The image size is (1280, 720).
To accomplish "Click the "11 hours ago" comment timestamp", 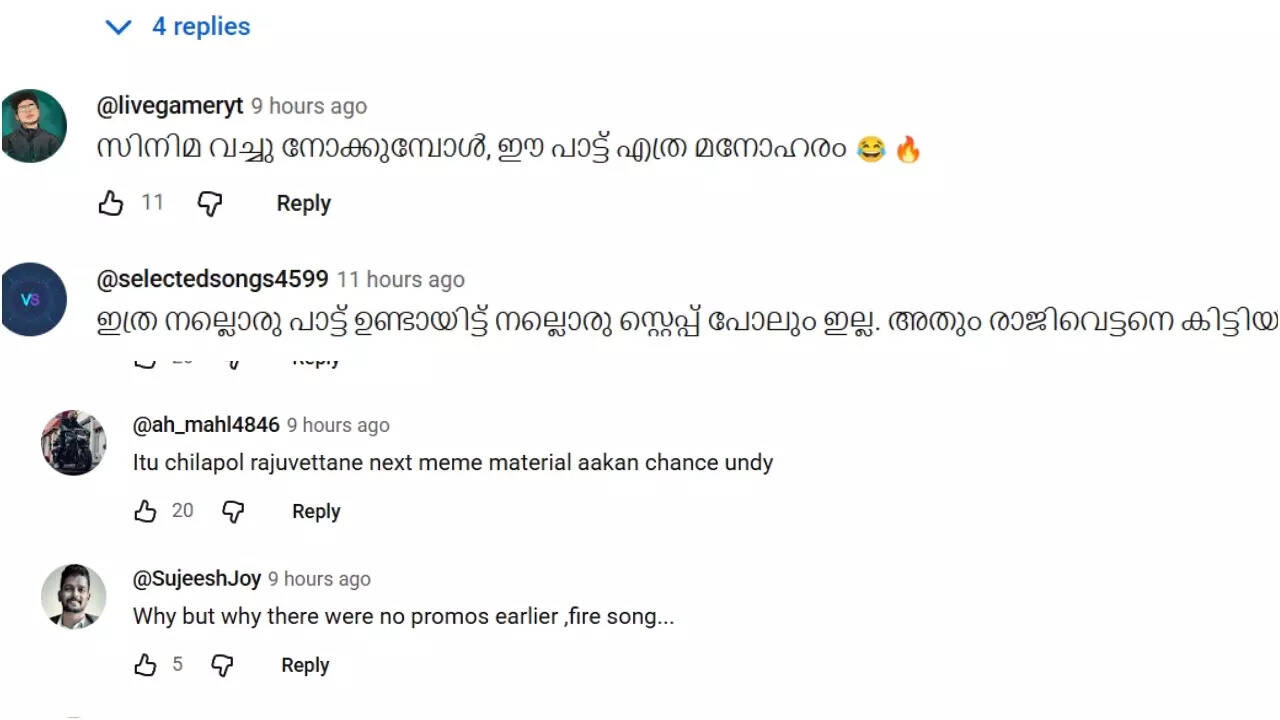I will pyautogui.click(x=401, y=280).
